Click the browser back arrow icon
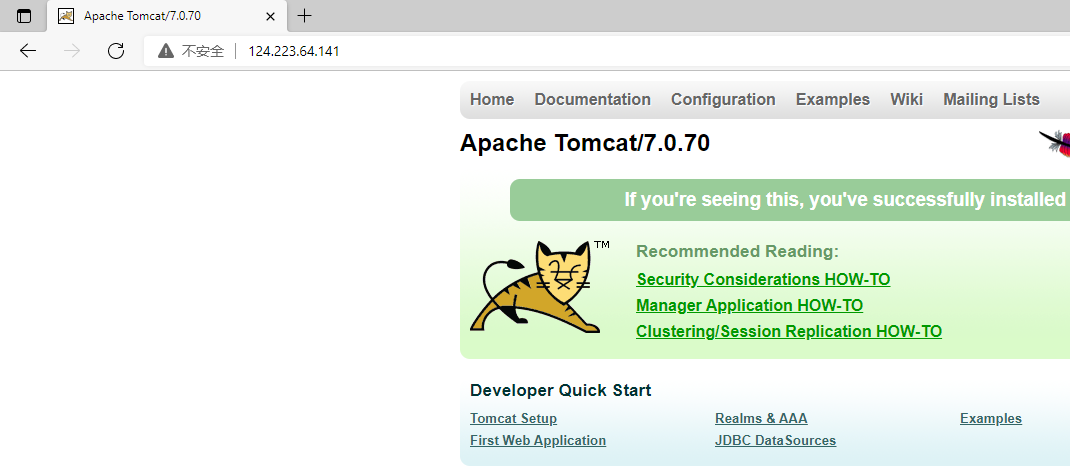The image size is (1070, 468). point(28,51)
